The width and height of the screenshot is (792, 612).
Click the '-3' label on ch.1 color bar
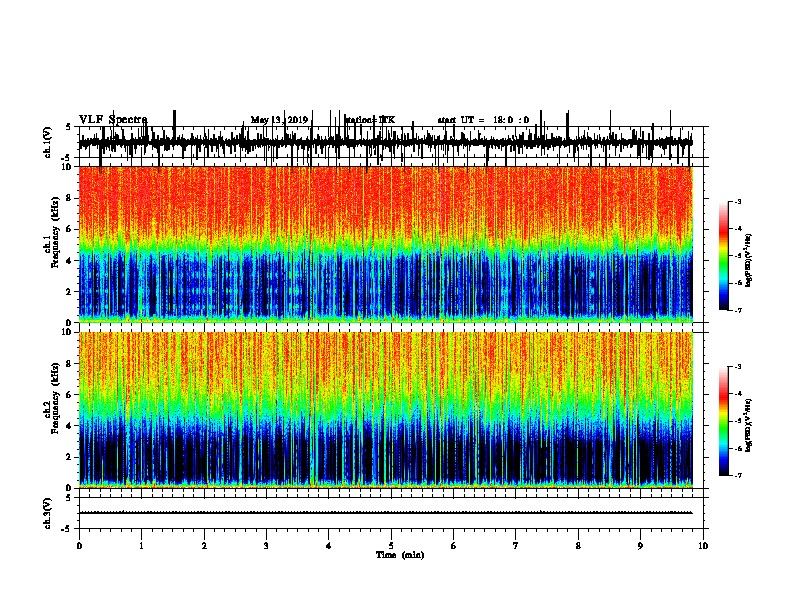pos(737,201)
